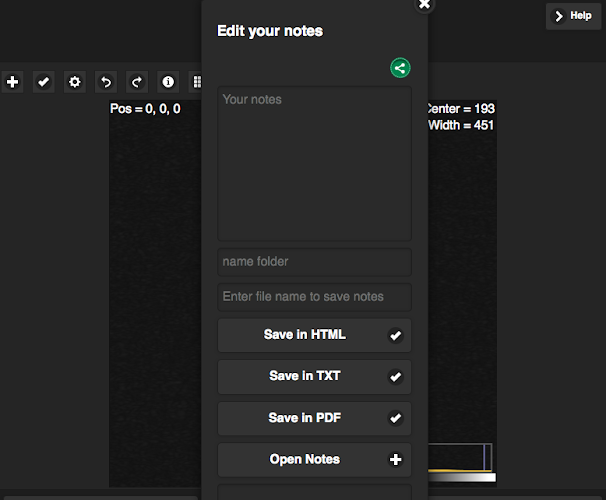
Task: Click the Save in HTML button
Action: coord(314,335)
